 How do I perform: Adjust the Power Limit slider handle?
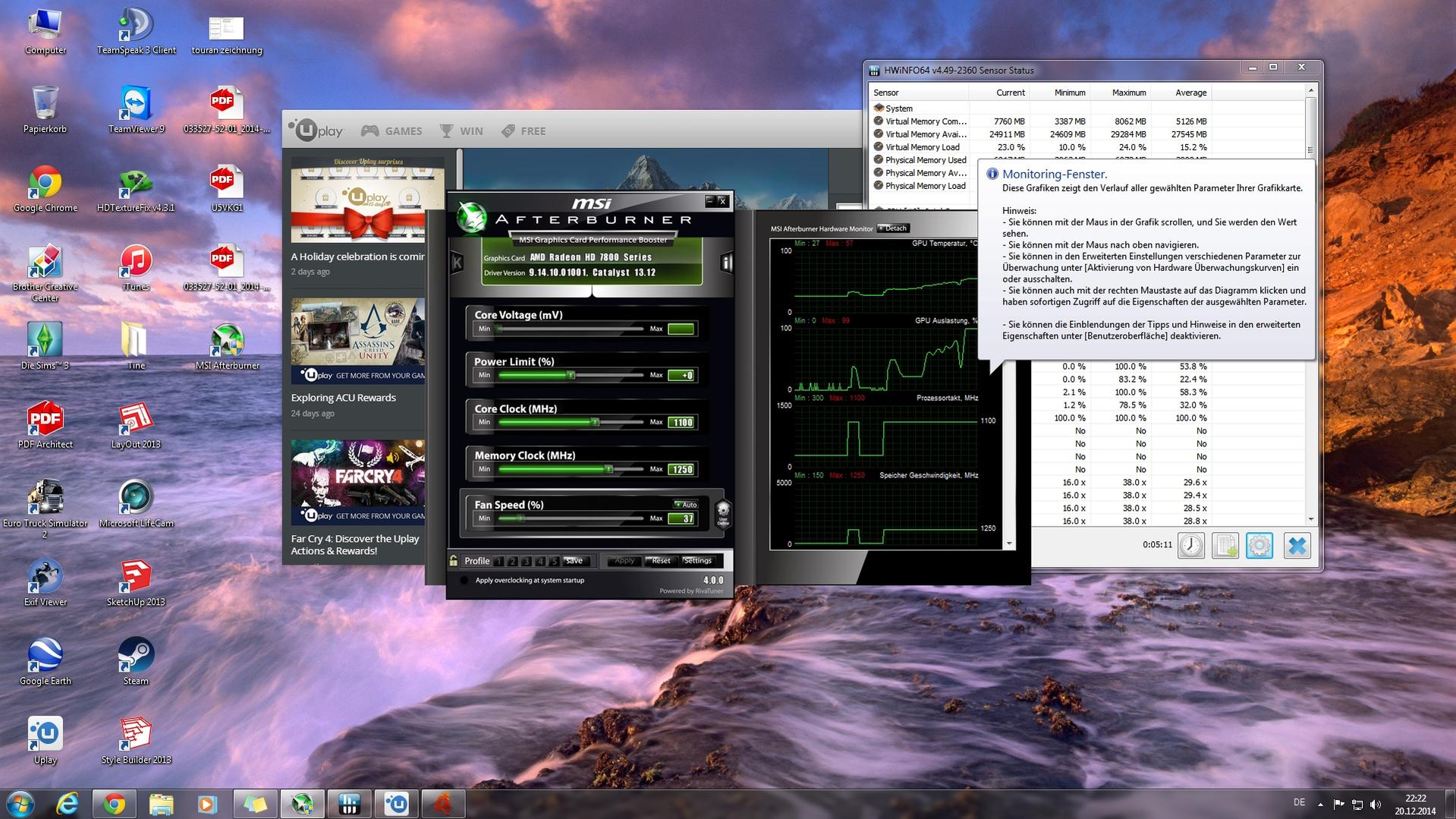[x=571, y=375]
